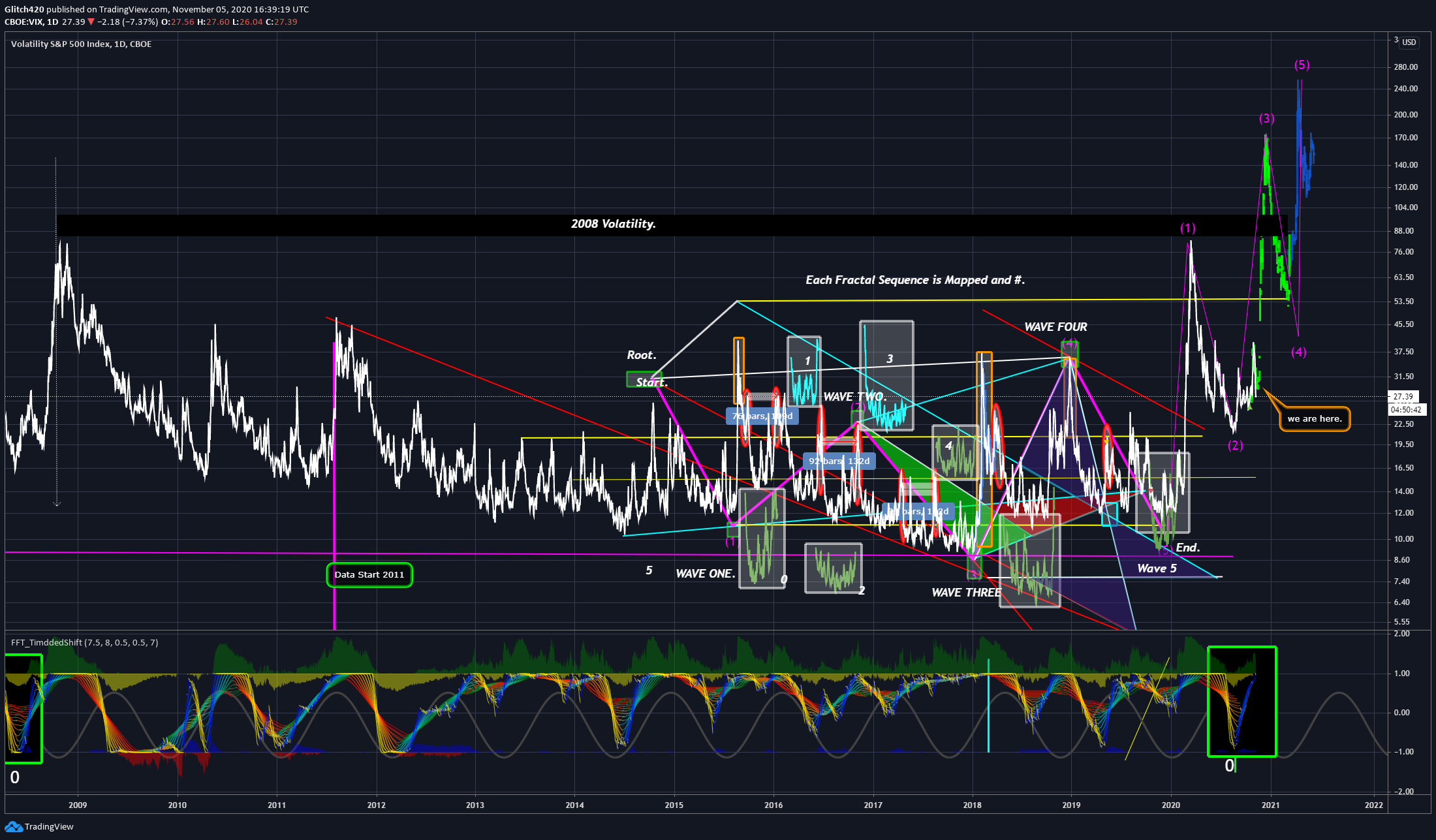Click the 2018 label on the time axis
This screenshot has width=1436, height=840.
[x=973, y=805]
